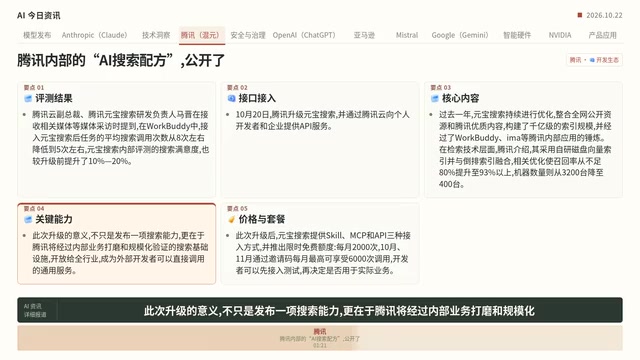The height and width of the screenshot is (360, 640).
Task: Select the Mistral tab
Action: tap(407, 35)
